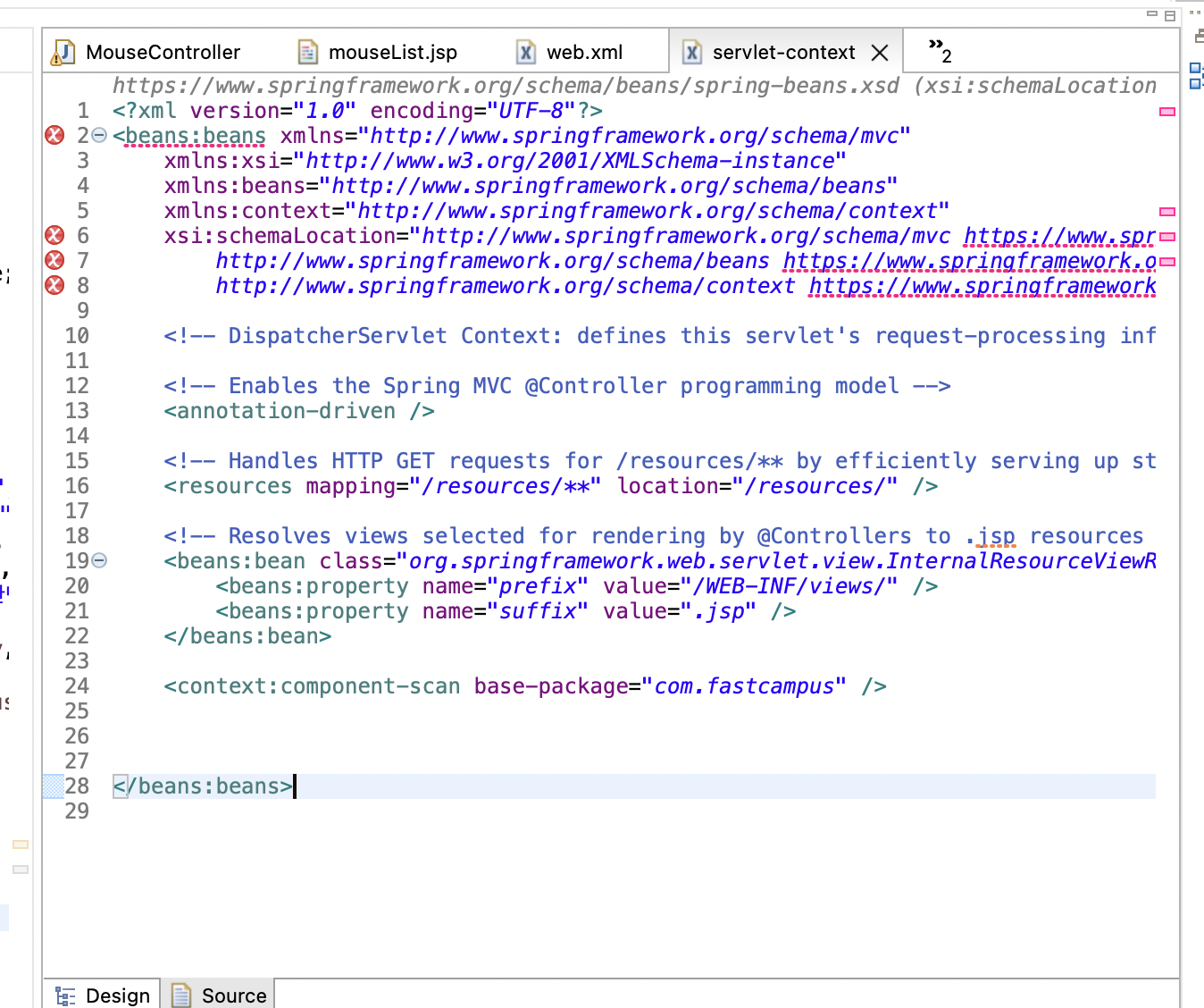Click the prefix property on line 20
1204x1008 pixels.
pyautogui.click(x=577, y=586)
